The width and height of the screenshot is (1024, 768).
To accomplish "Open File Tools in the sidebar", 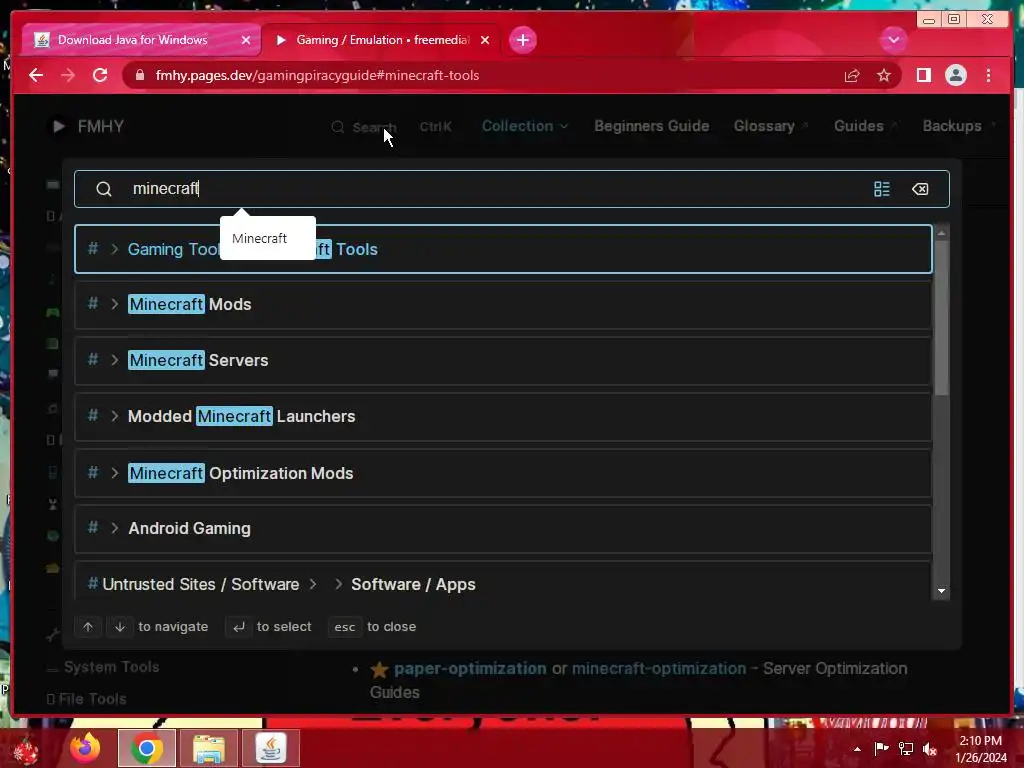I will [92, 699].
